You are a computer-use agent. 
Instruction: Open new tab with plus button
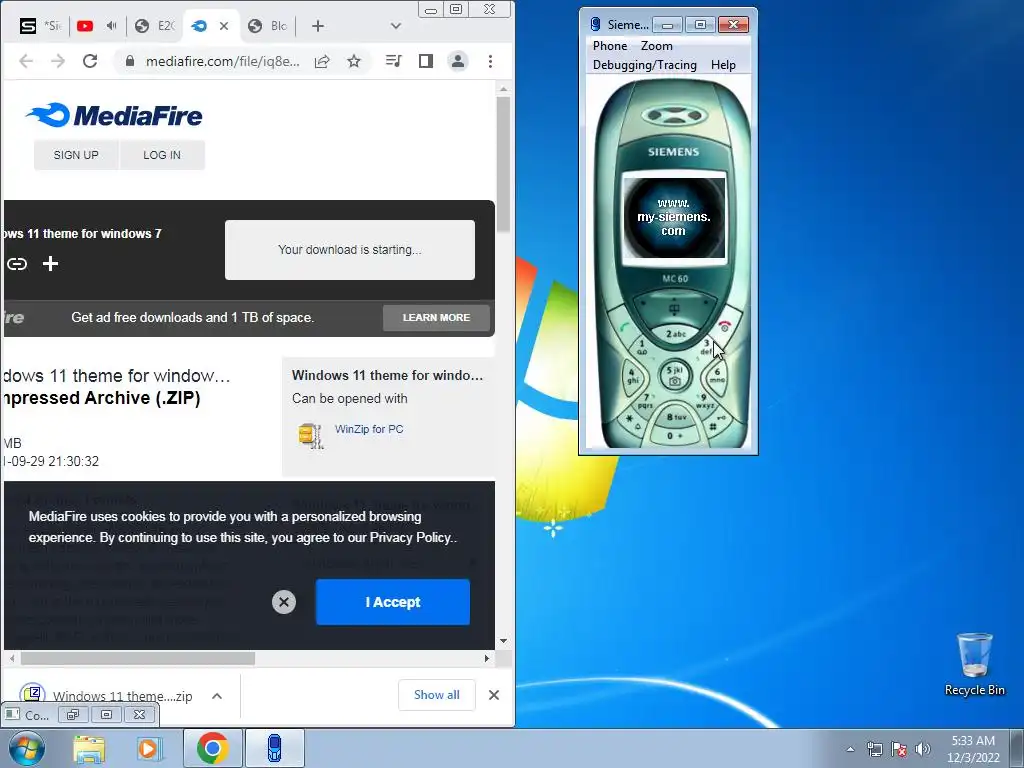pyautogui.click(x=317, y=26)
